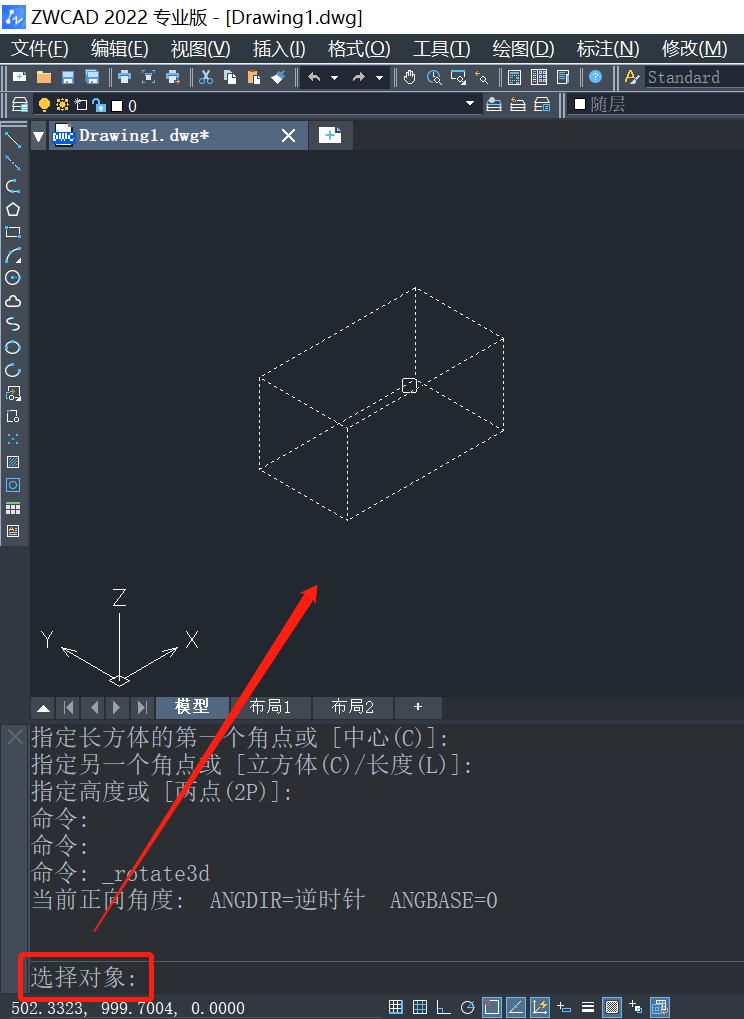Click the Save icon
This screenshot has width=744, height=1019.
tap(68, 77)
